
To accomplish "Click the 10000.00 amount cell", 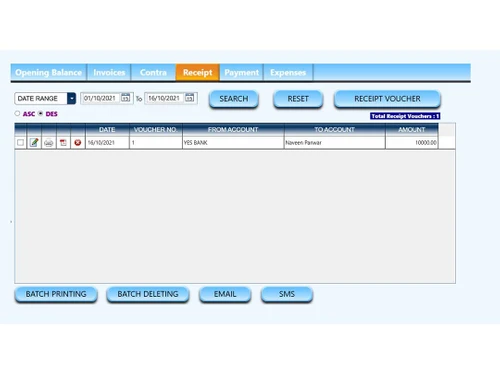I will pos(412,143).
